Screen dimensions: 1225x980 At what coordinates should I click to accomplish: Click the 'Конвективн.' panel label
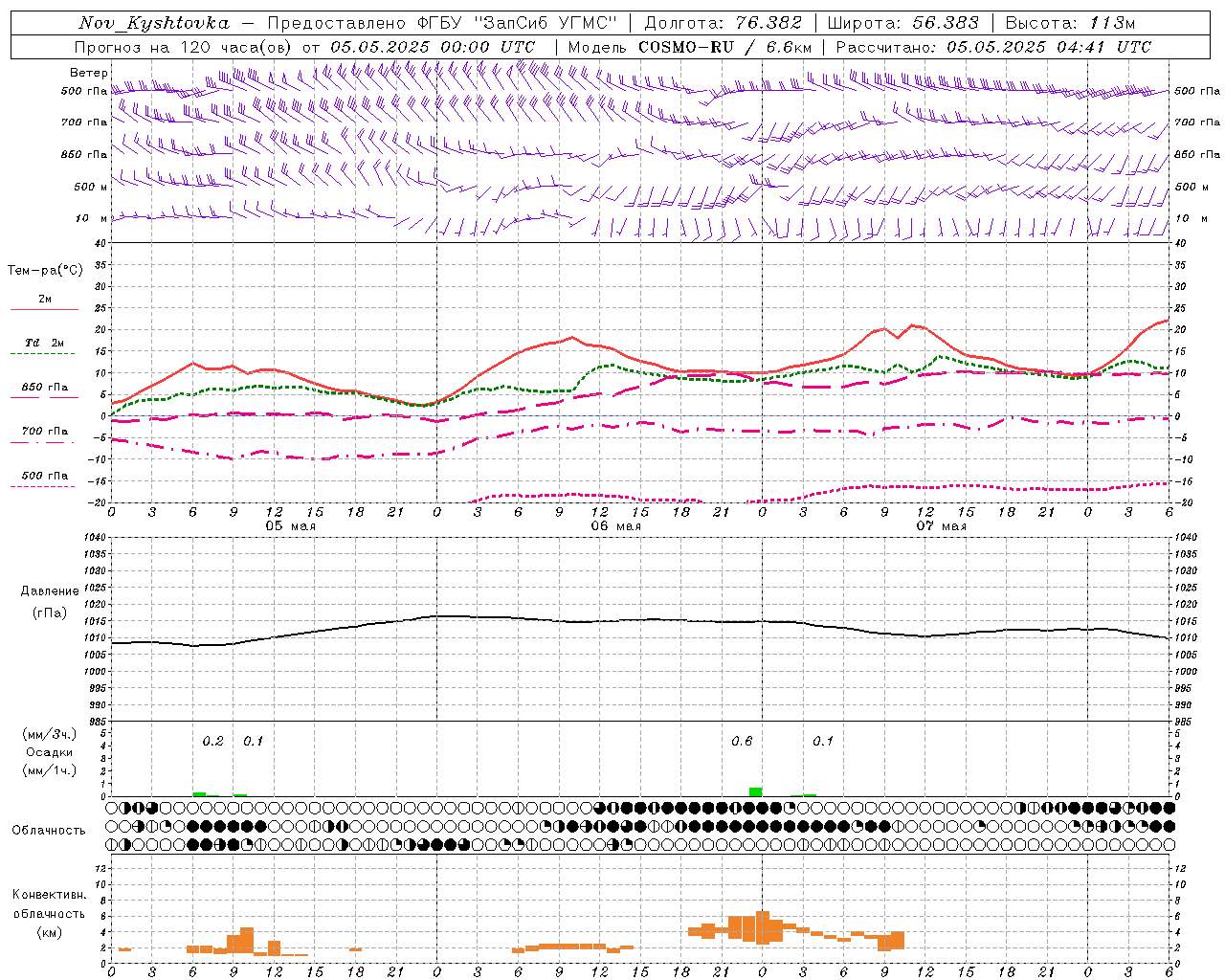click(50, 895)
